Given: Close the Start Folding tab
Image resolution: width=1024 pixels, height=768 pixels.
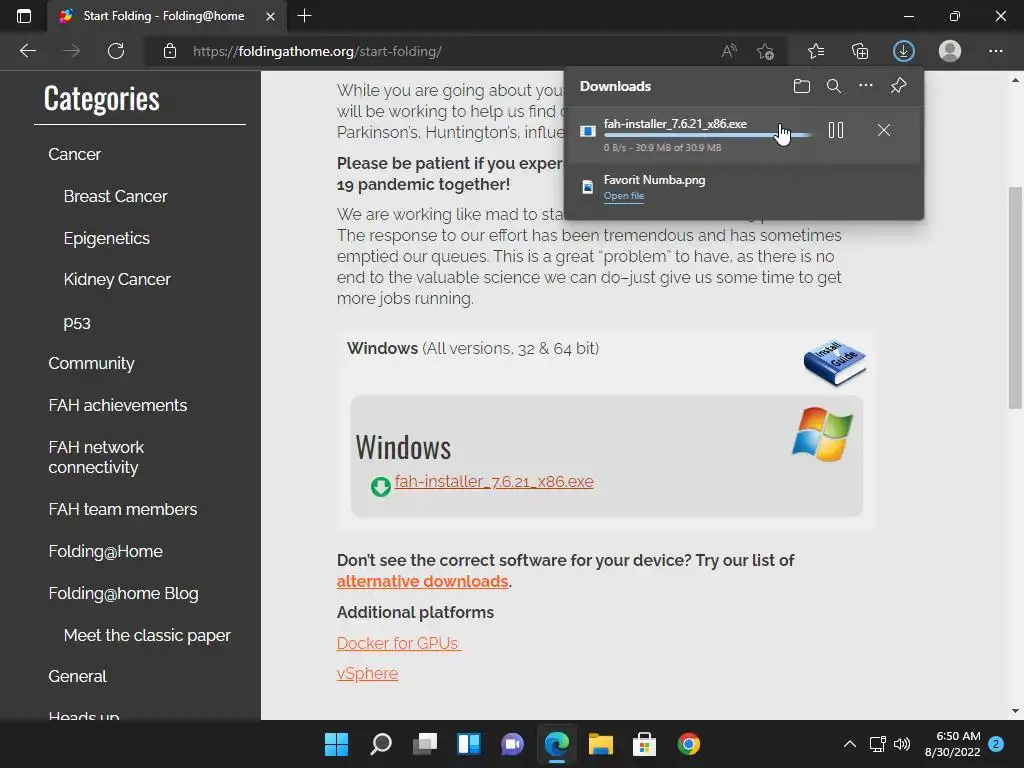Looking at the screenshot, I should coord(270,16).
